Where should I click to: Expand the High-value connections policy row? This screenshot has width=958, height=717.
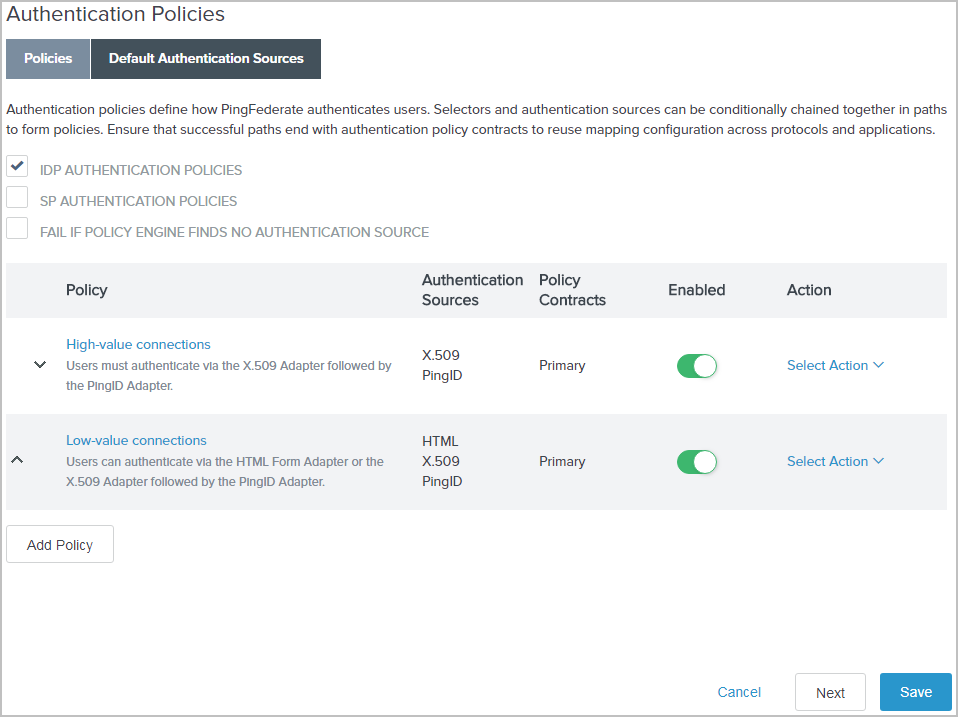click(x=40, y=365)
